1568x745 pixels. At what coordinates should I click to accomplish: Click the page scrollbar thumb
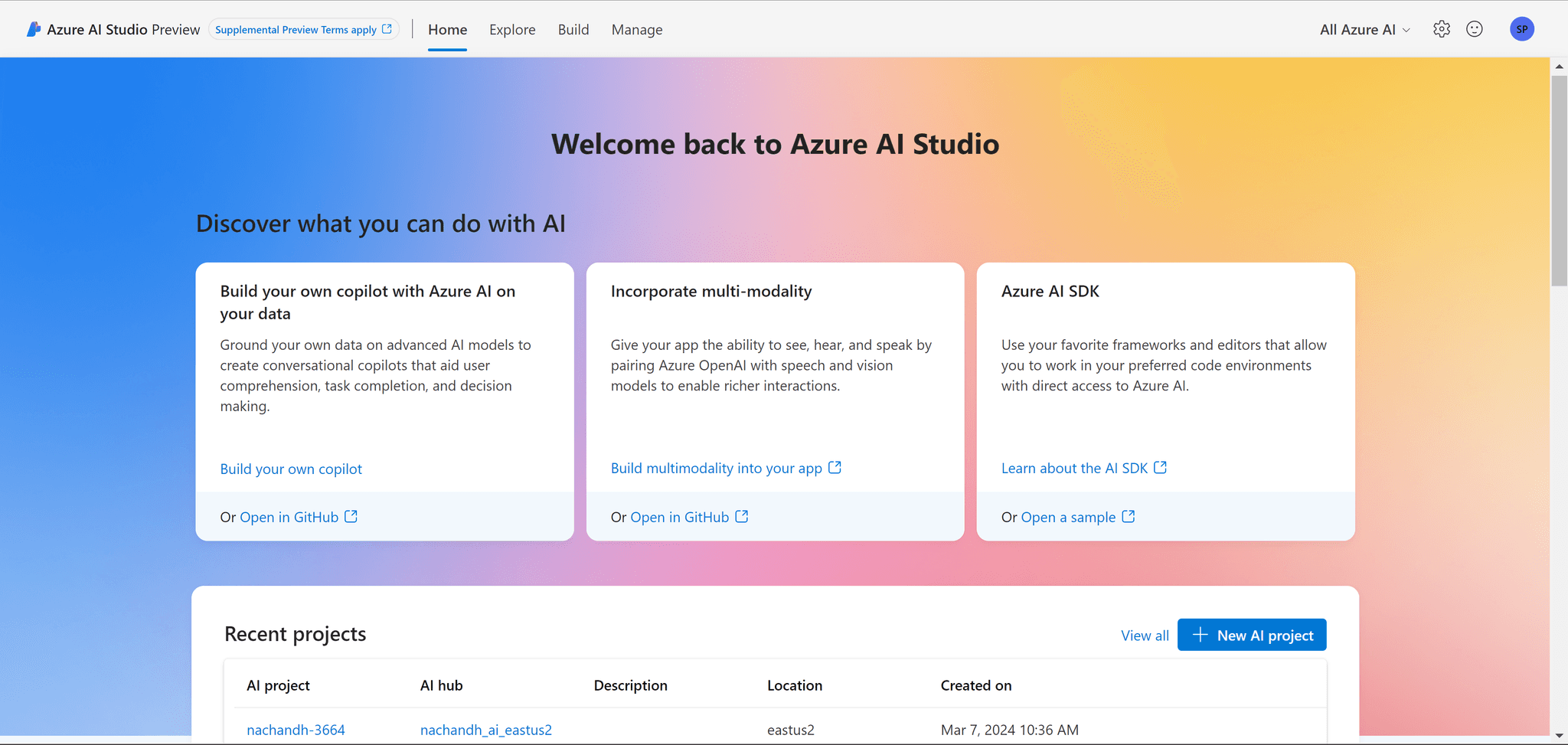[x=1559, y=181]
